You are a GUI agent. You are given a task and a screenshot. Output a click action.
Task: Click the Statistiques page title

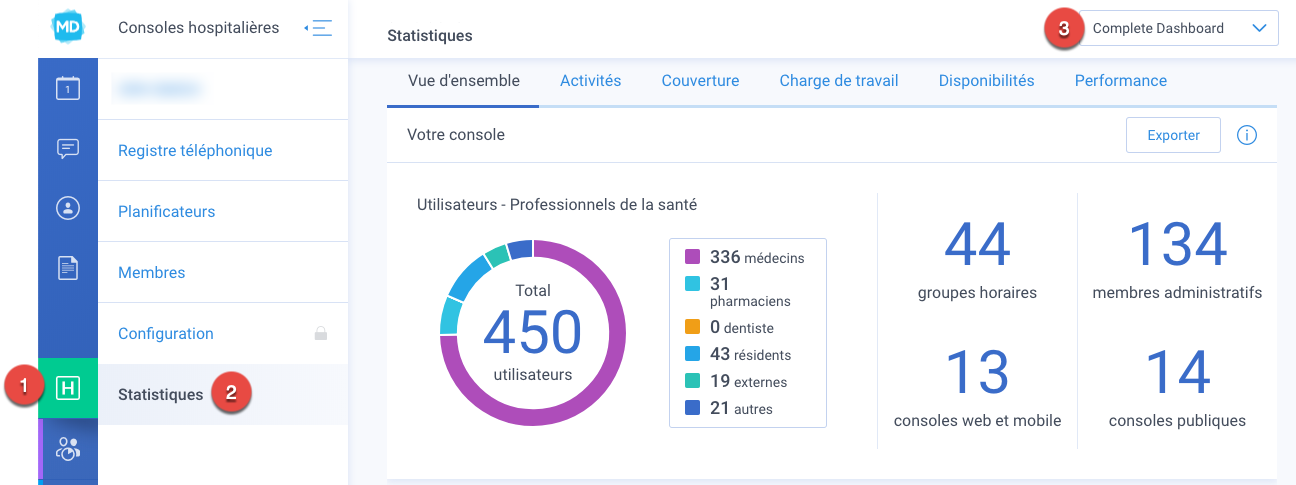(x=429, y=36)
